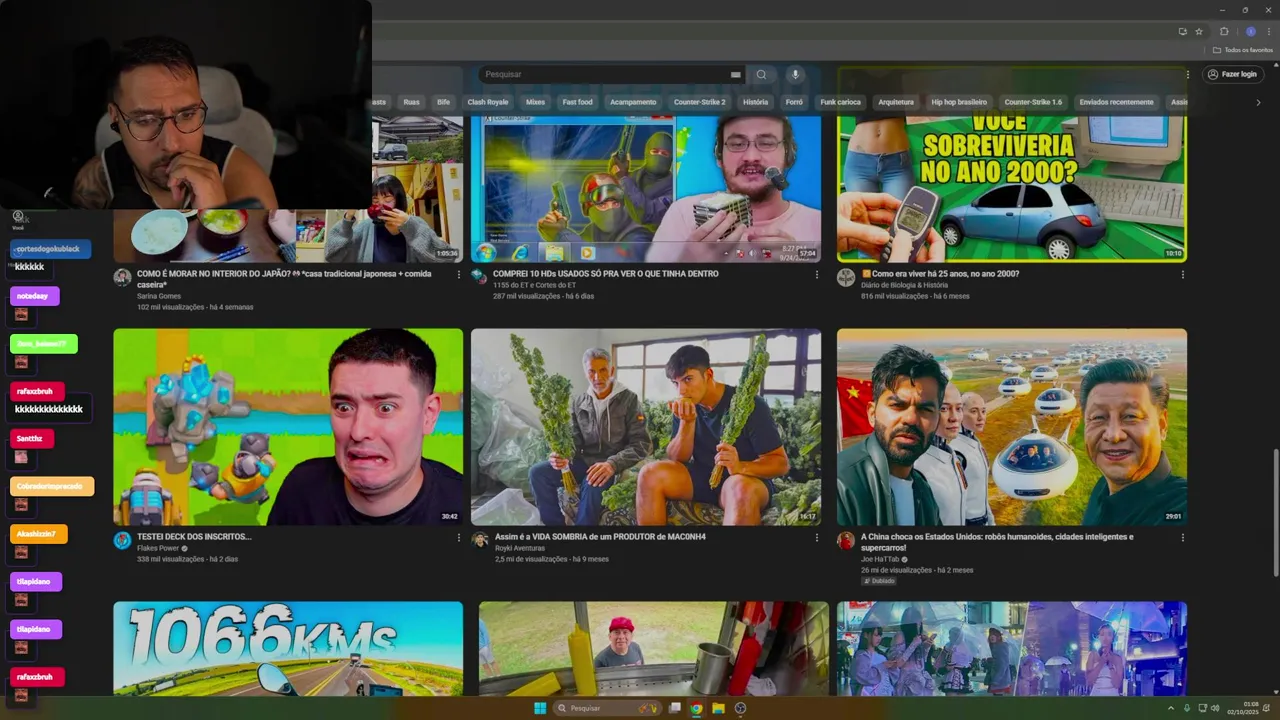The image size is (1280, 720).
Task: Open options menu for the Japão interior video
Action: pyautogui.click(x=459, y=274)
